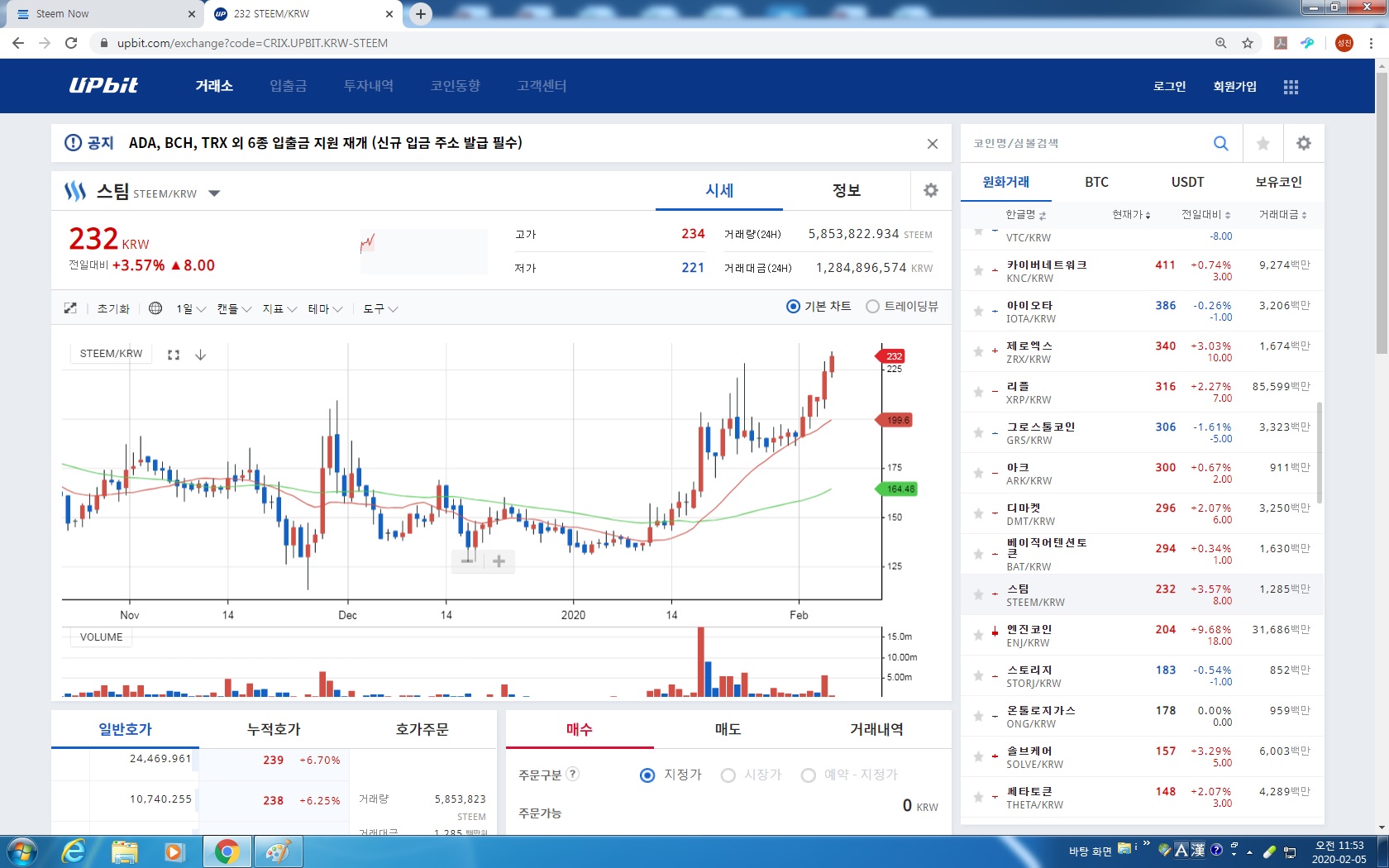Select 시장가 order type
Image resolution: width=1389 pixels, height=868 pixels.
[x=728, y=775]
